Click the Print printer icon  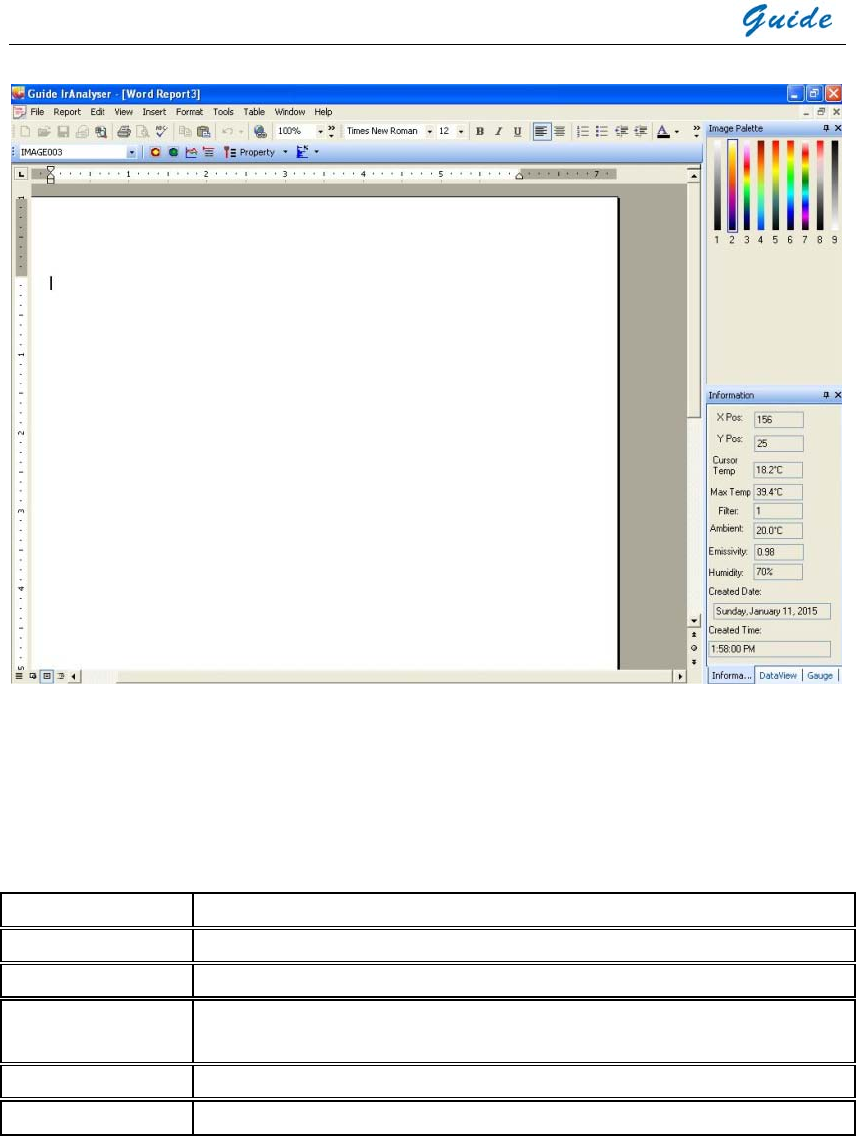(124, 131)
